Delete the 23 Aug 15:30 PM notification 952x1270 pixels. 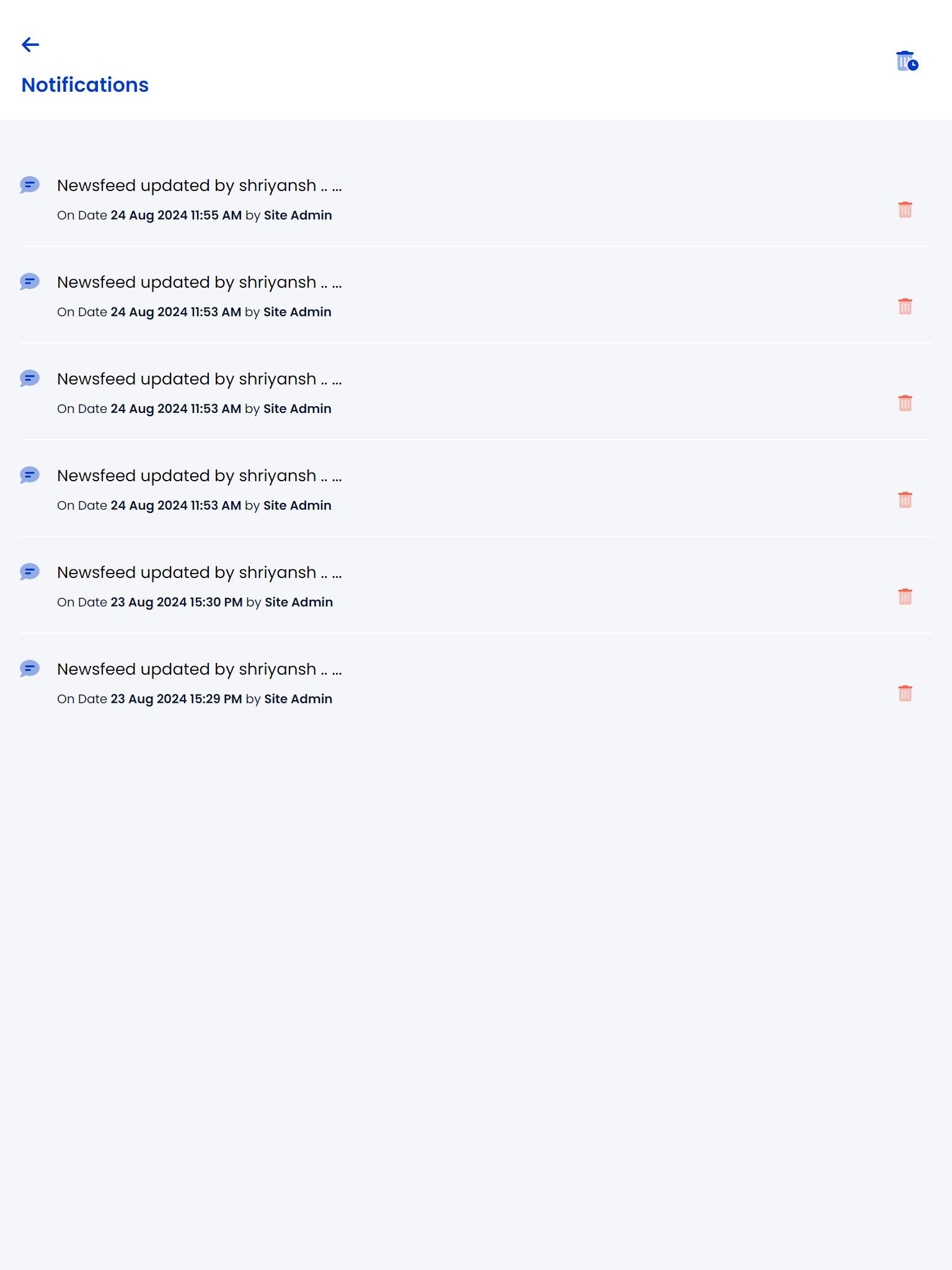click(905, 597)
